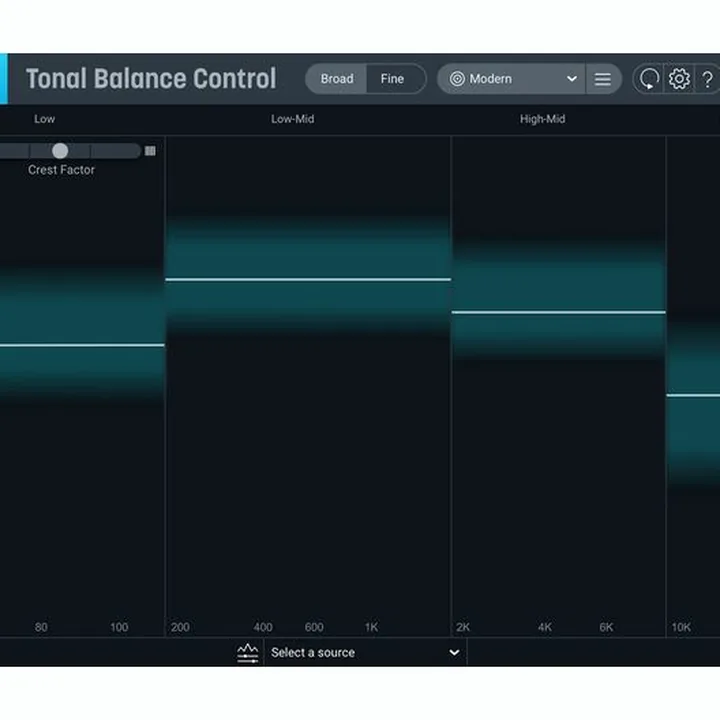
Task: Click the chevron of Select a source
Action: pyautogui.click(x=454, y=652)
